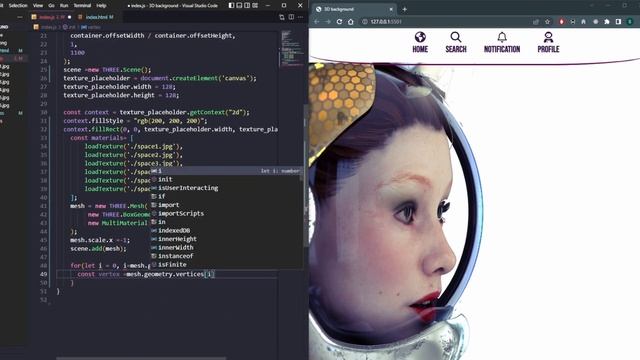The height and width of the screenshot is (360, 640).
Task: Click the share page icon in address bar
Action: tap(536, 22)
